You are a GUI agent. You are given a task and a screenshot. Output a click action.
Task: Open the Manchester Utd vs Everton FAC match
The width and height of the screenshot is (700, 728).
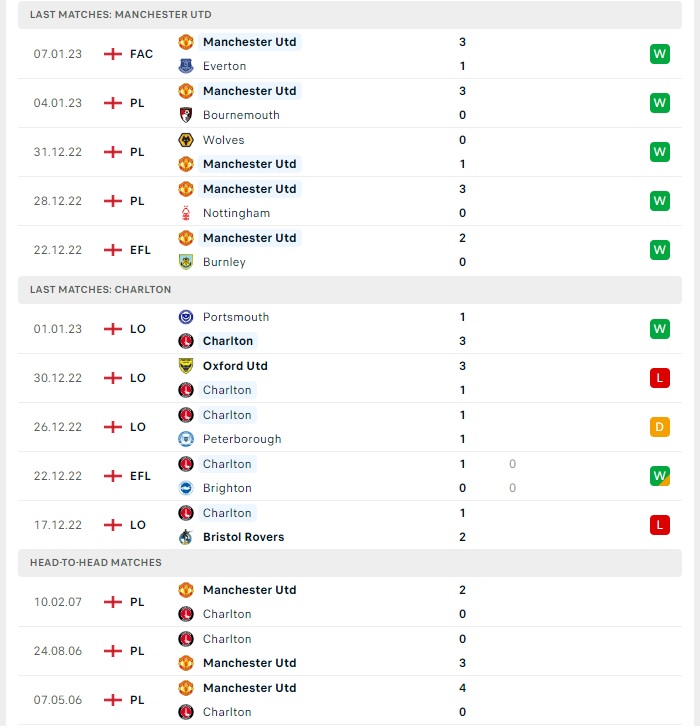[x=350, y=54]
